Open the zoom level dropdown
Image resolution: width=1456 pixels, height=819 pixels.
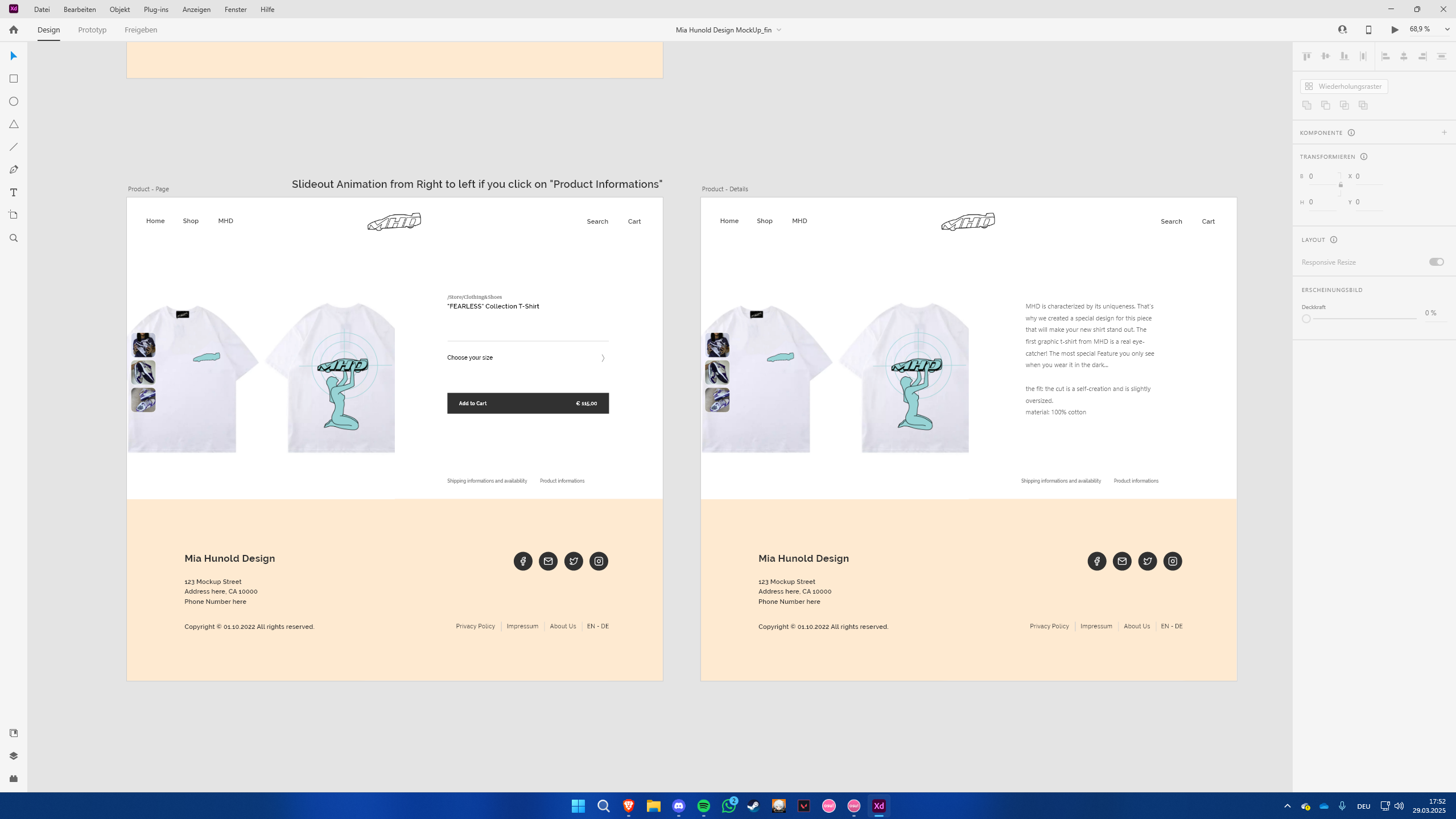coord(1447,30)
